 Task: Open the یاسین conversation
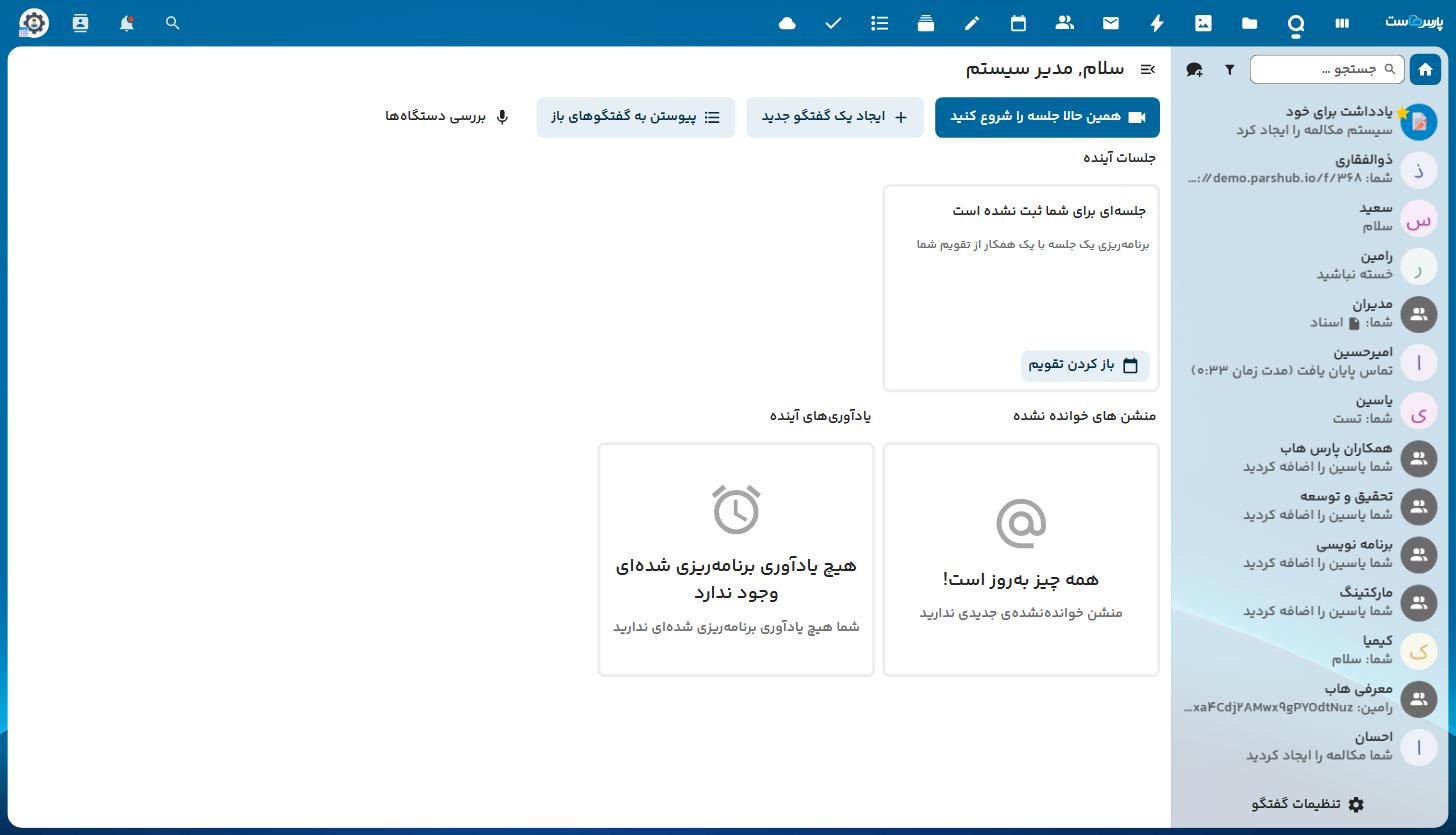pos(1310,410)
